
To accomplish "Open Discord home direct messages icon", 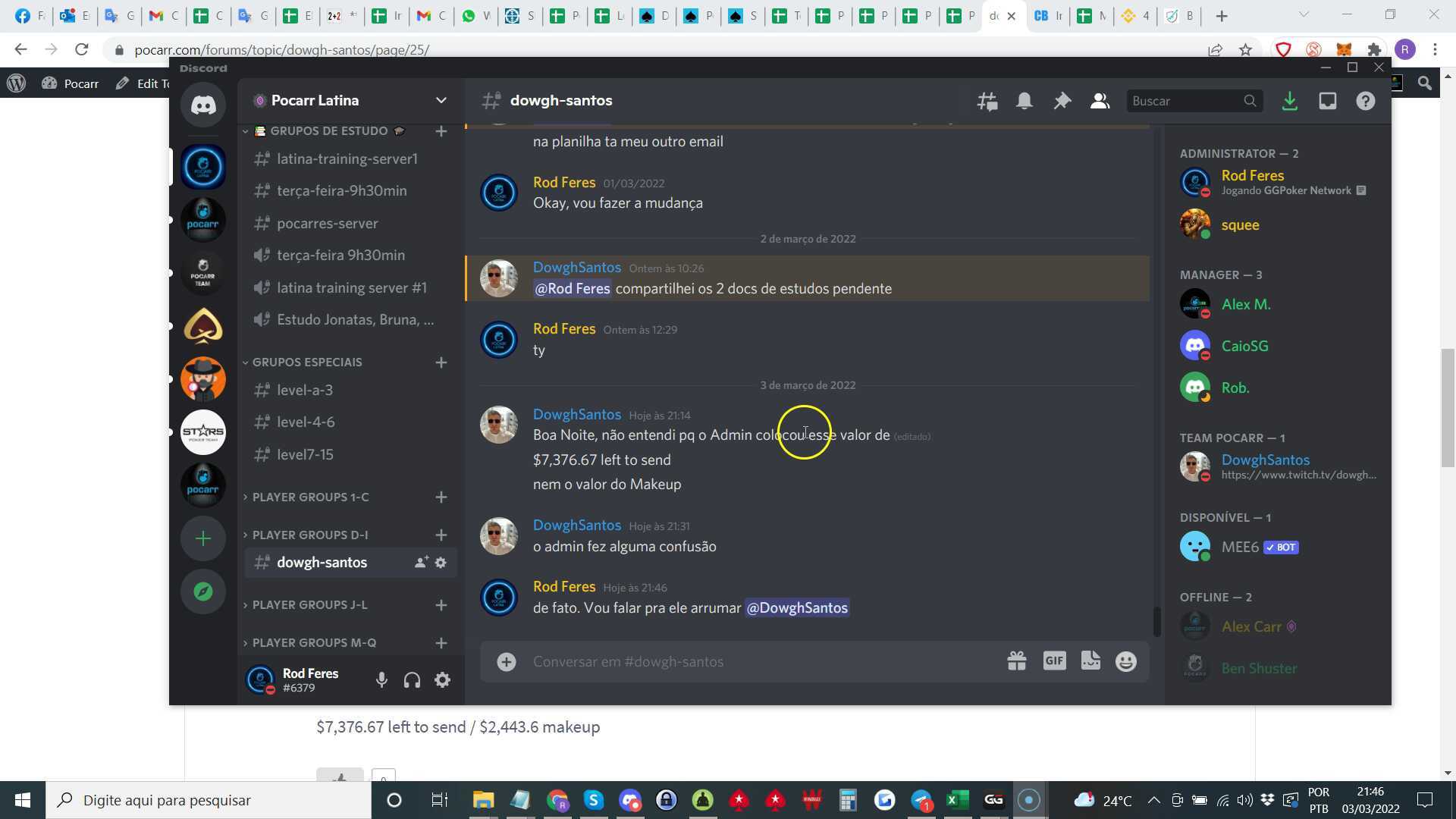I will [202, 105].
